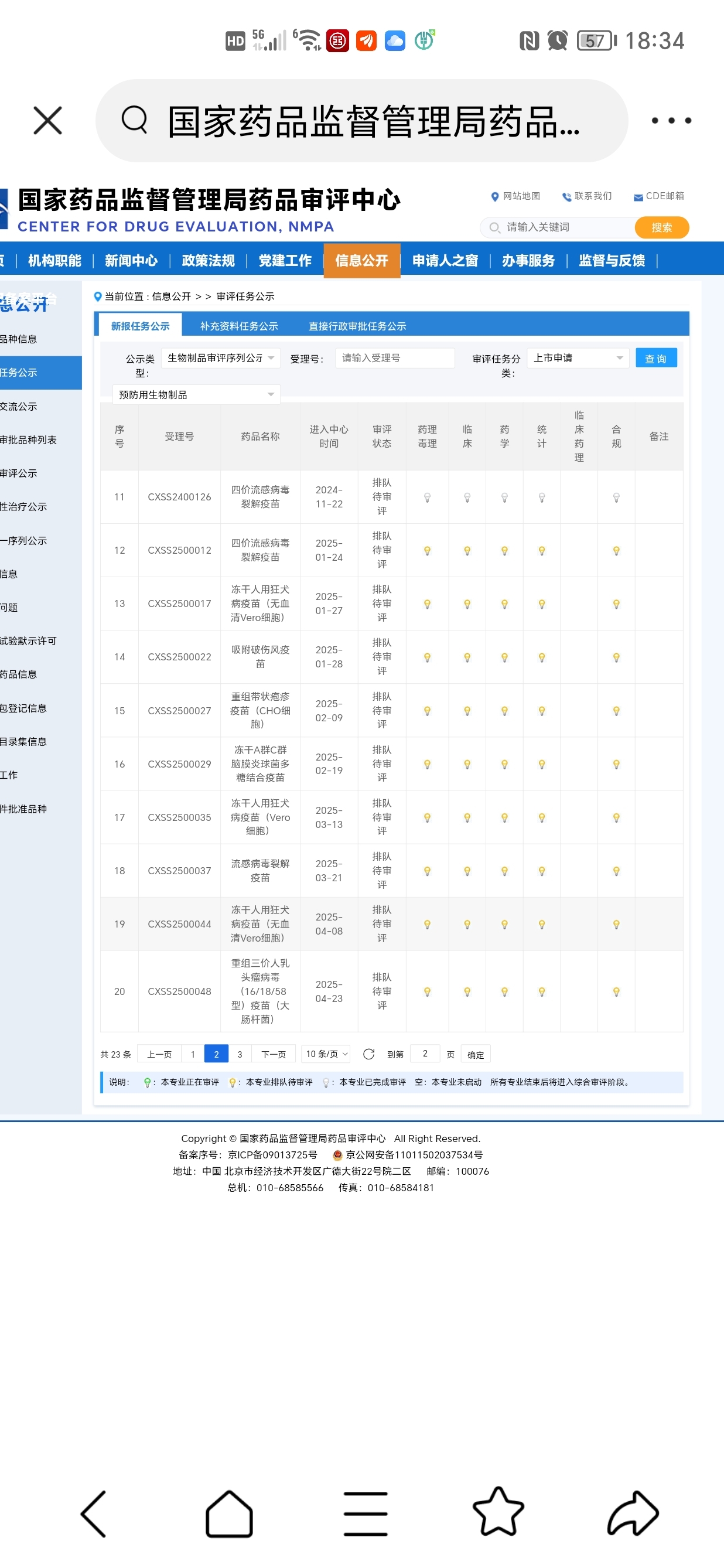Image resolution: width=724 pixels, height=1568 pixels.
Task: Click the orange 搜索 button
Action: [x=661, y=227]
